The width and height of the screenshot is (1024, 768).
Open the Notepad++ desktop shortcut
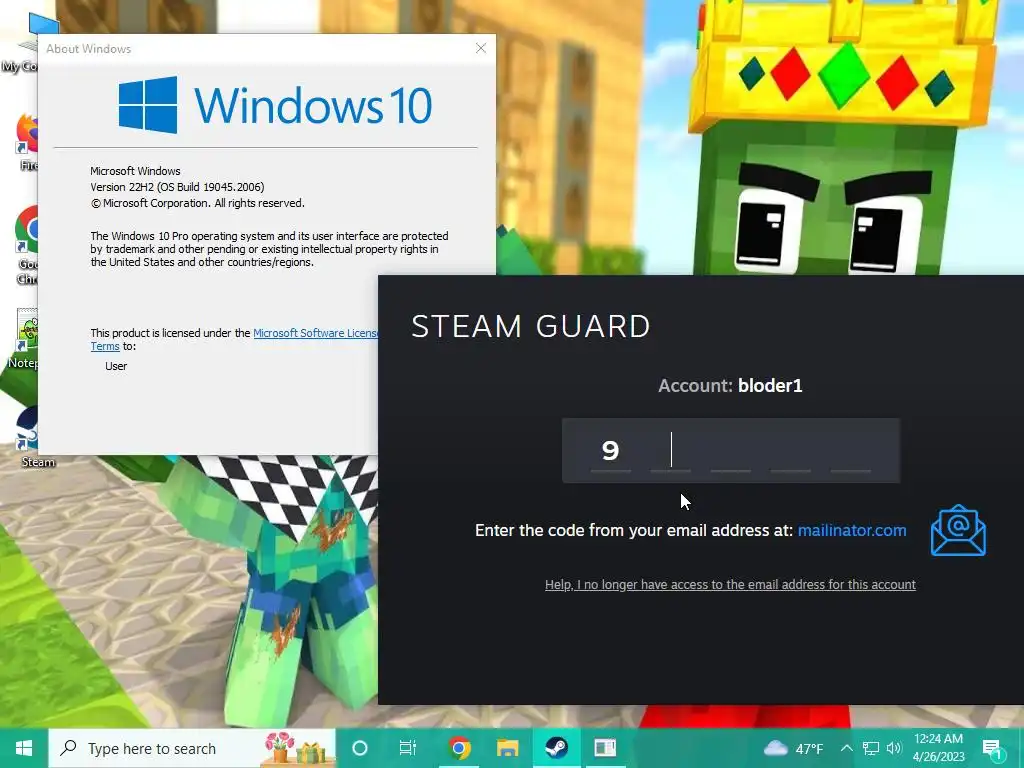coord(25,338)
